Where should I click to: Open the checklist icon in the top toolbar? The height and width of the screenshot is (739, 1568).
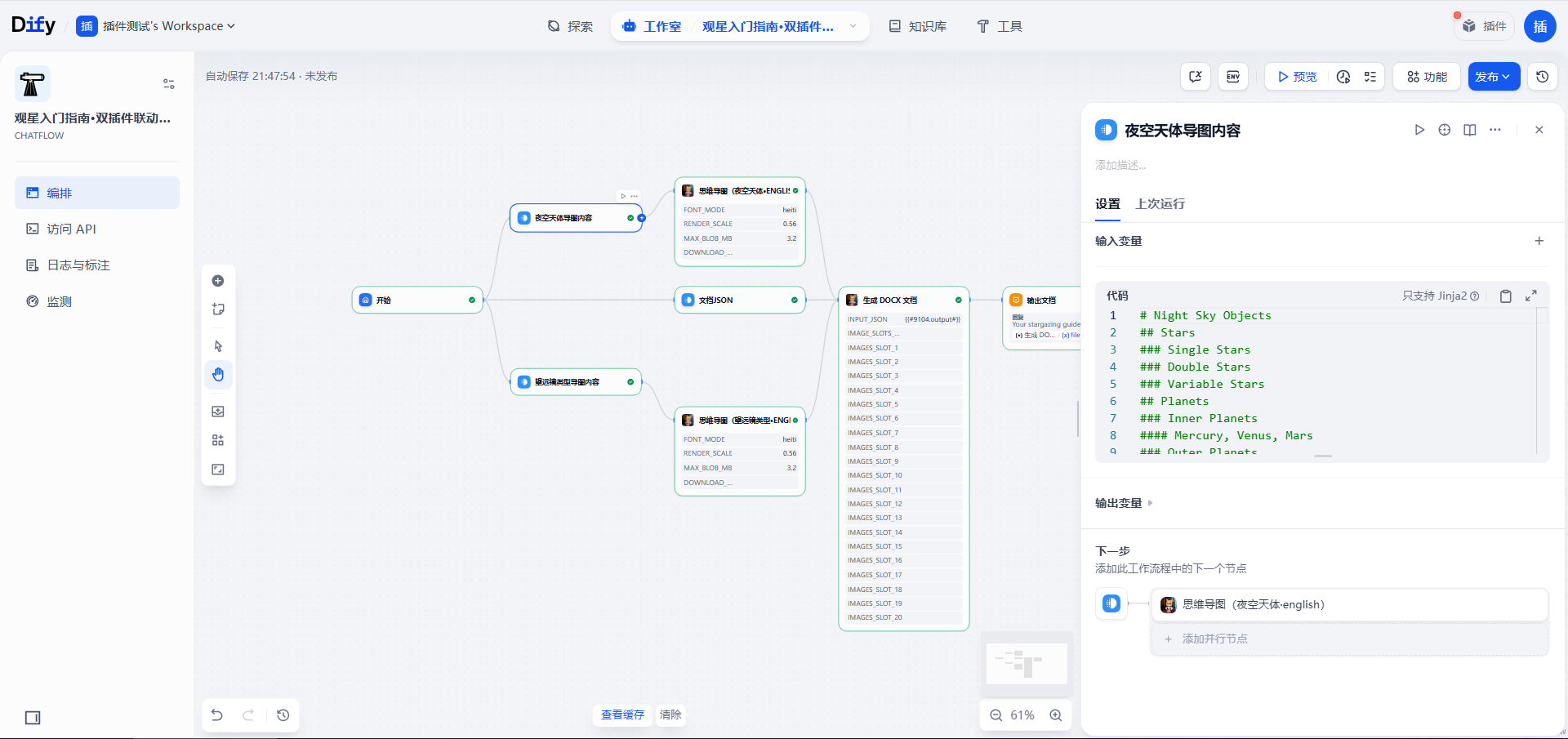[1370, 77]
